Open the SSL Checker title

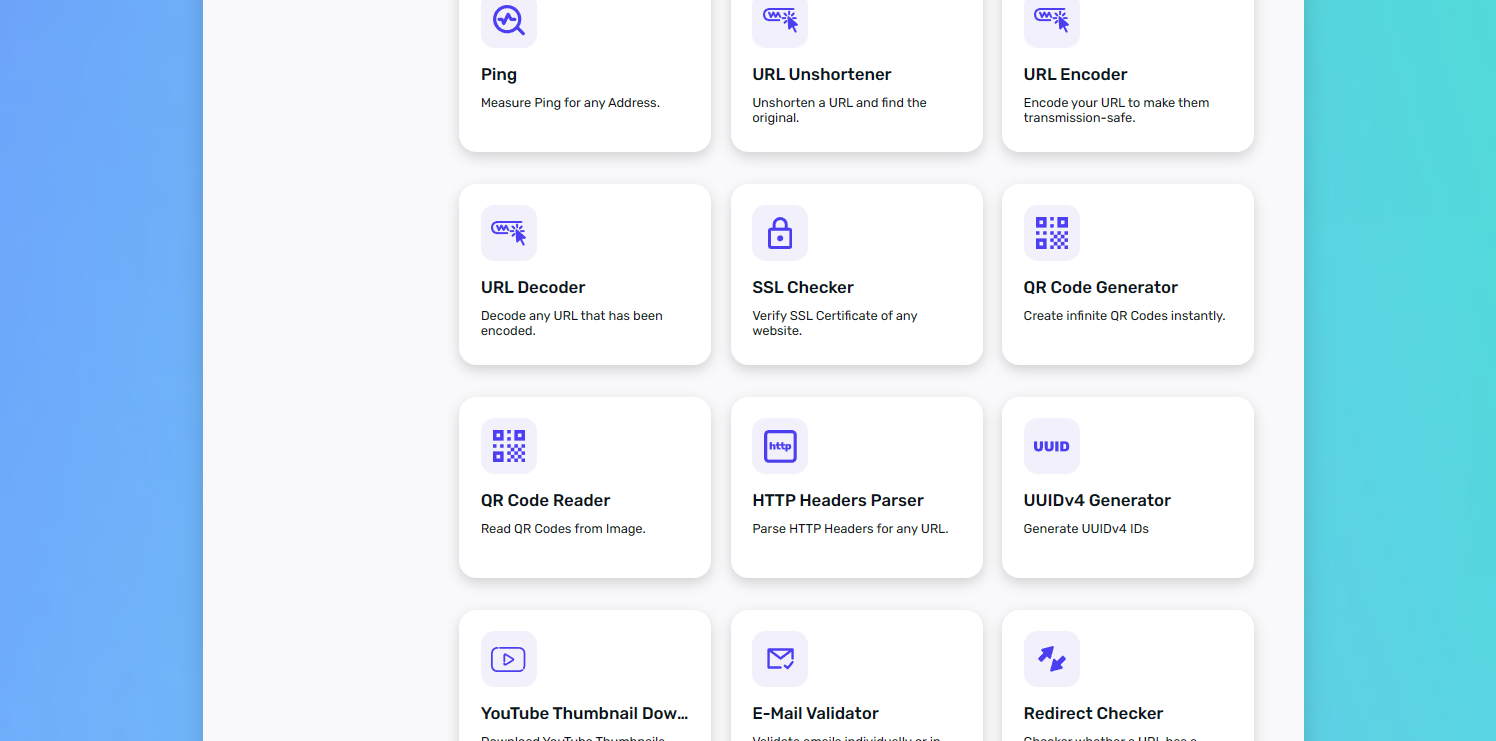(x=803, y=288)
